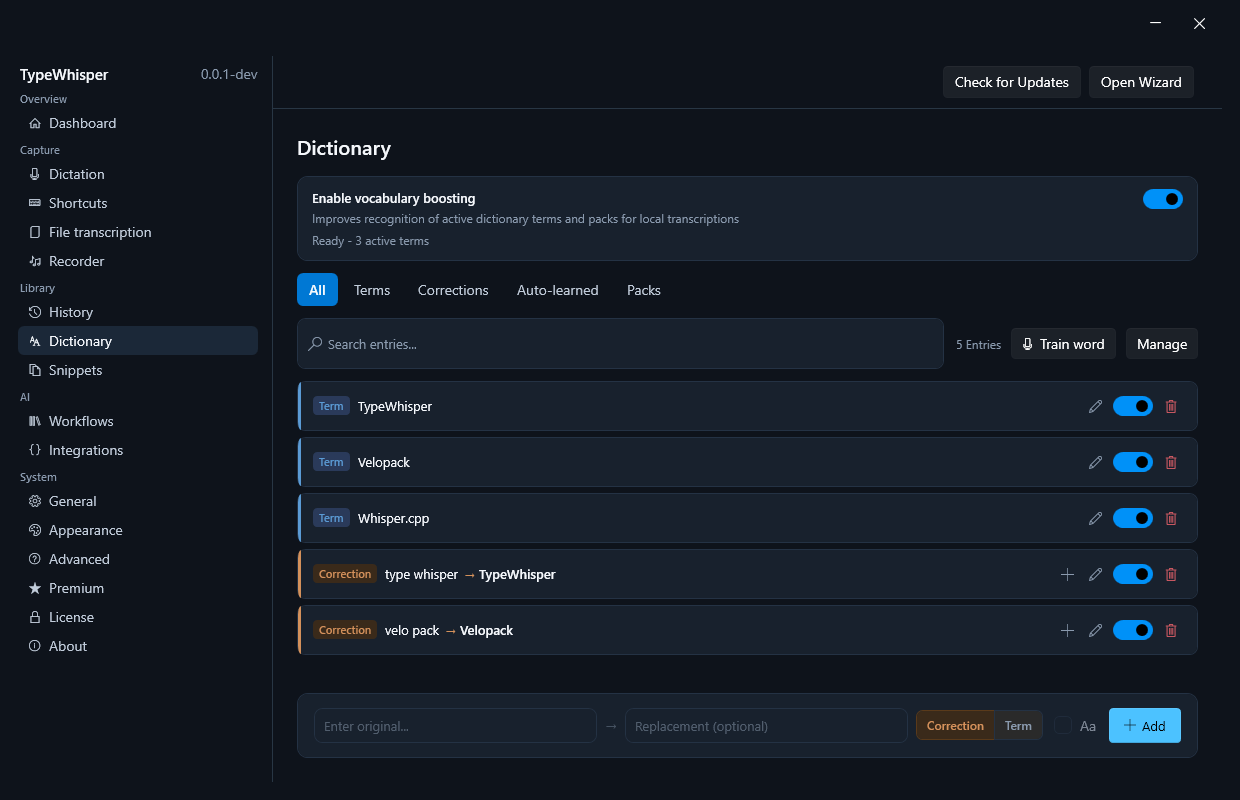Click the 5 Entries count
1240x800 pixels.
(x=978, y=344)
